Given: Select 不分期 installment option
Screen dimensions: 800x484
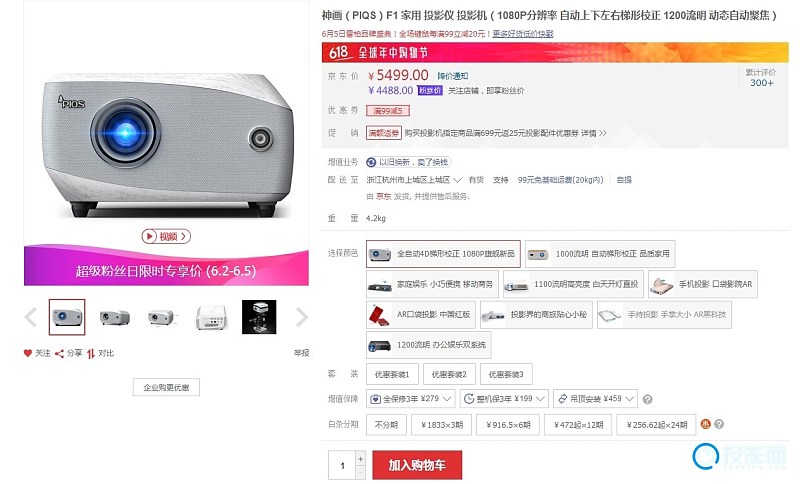Looking at the screenshot, I should click(386, 425).
